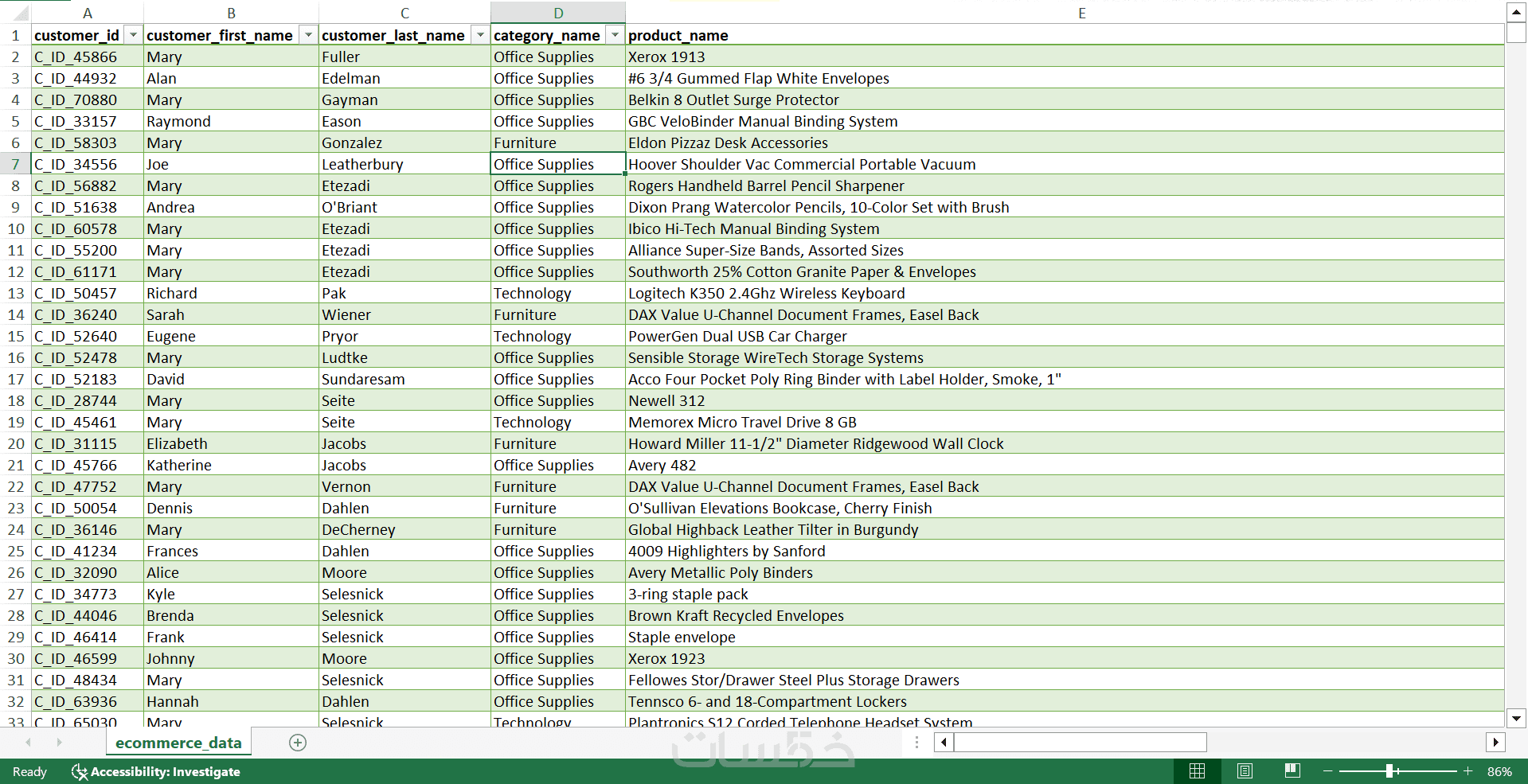The width and height of the screenshot is (1528, 784).
Task: Select cell containing Avery 482
Action: click(x=1065, y=465)
